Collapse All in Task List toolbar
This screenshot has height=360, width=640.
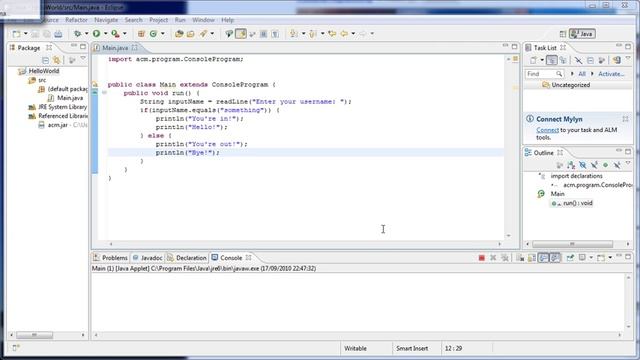point(590,60)
